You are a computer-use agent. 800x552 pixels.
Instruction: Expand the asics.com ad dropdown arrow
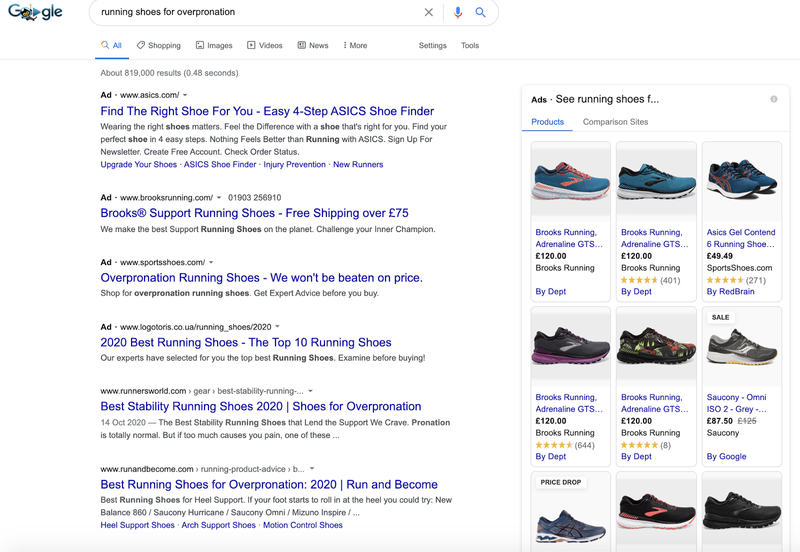185,95
